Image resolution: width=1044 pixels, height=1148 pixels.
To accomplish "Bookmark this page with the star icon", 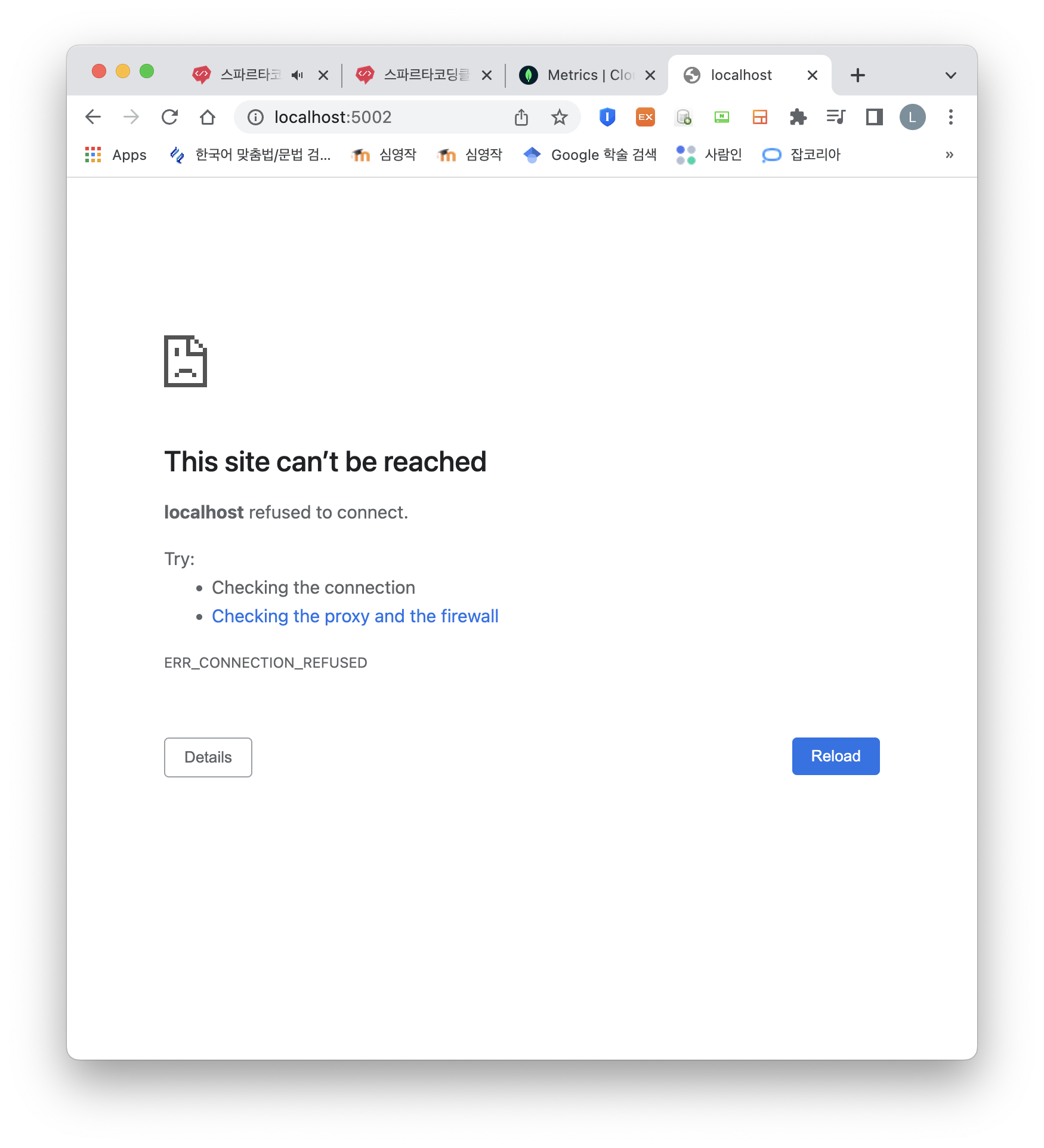I will [559, 117].
